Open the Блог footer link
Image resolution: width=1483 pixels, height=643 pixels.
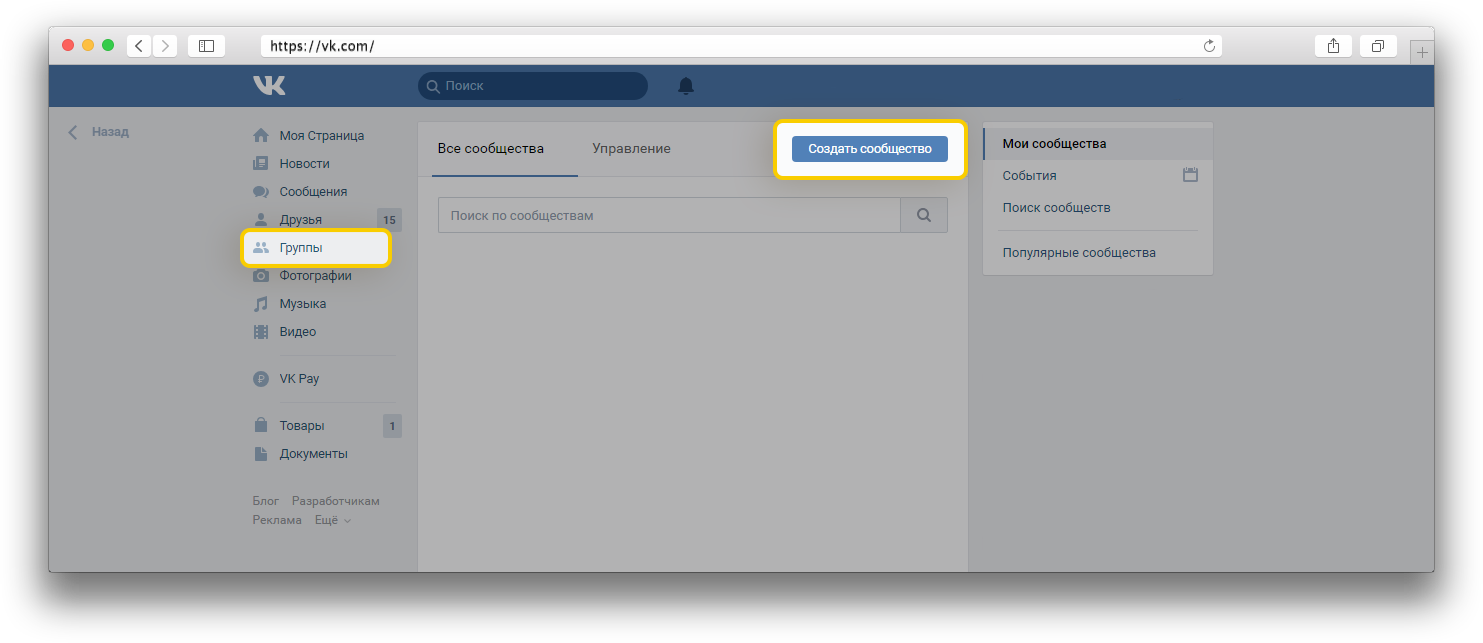[x=266, y=501]
